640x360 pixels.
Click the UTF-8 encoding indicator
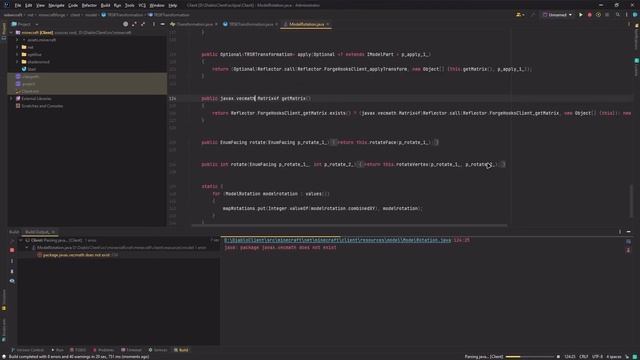598,357
